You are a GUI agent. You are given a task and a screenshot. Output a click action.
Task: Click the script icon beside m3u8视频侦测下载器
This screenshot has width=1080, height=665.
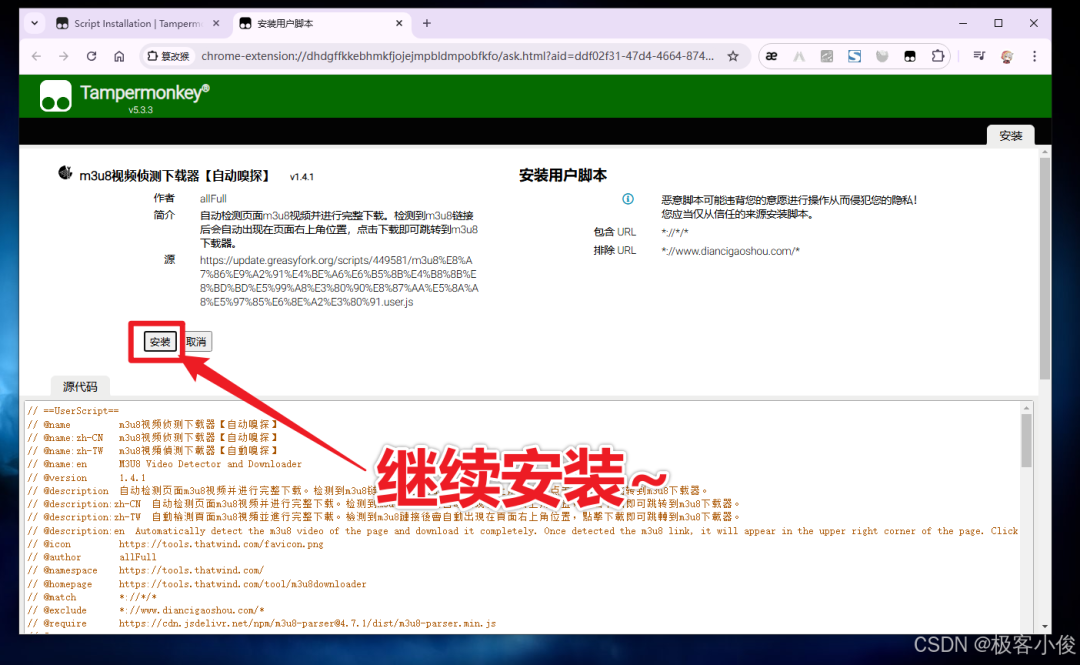pos(65,173)
